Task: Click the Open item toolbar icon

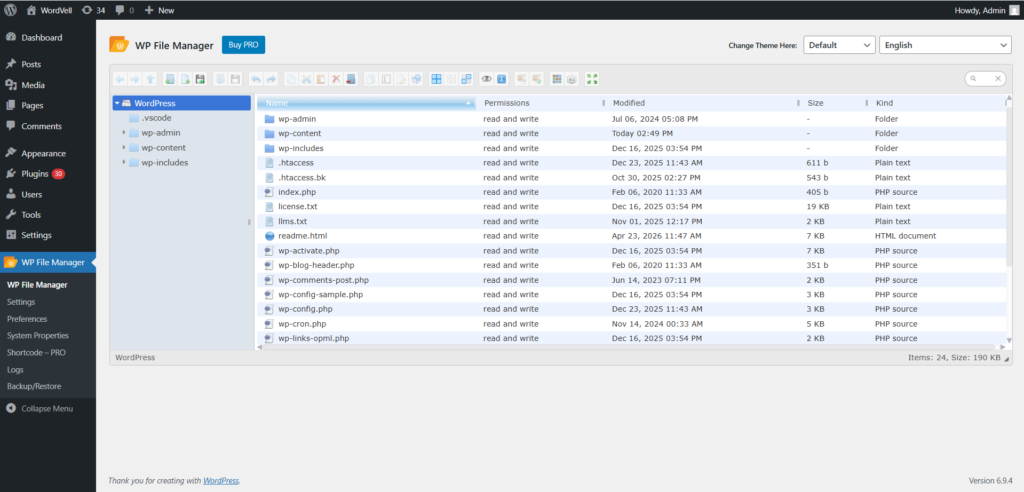Action: pyautogui.click(x=220, y=79)
